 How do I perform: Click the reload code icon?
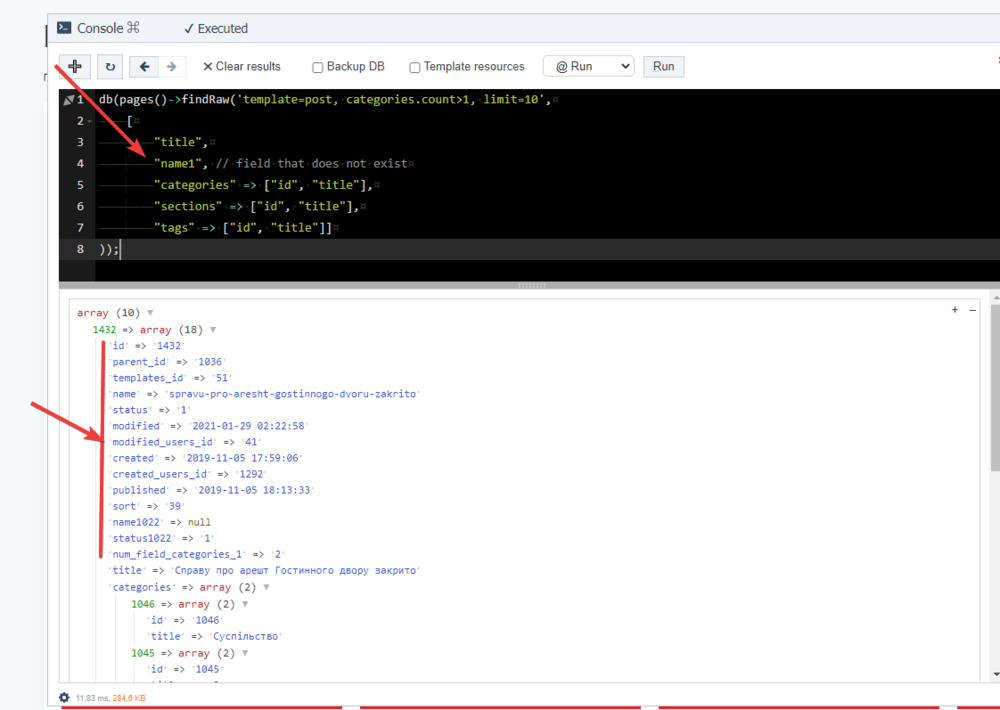click(110, 67)
